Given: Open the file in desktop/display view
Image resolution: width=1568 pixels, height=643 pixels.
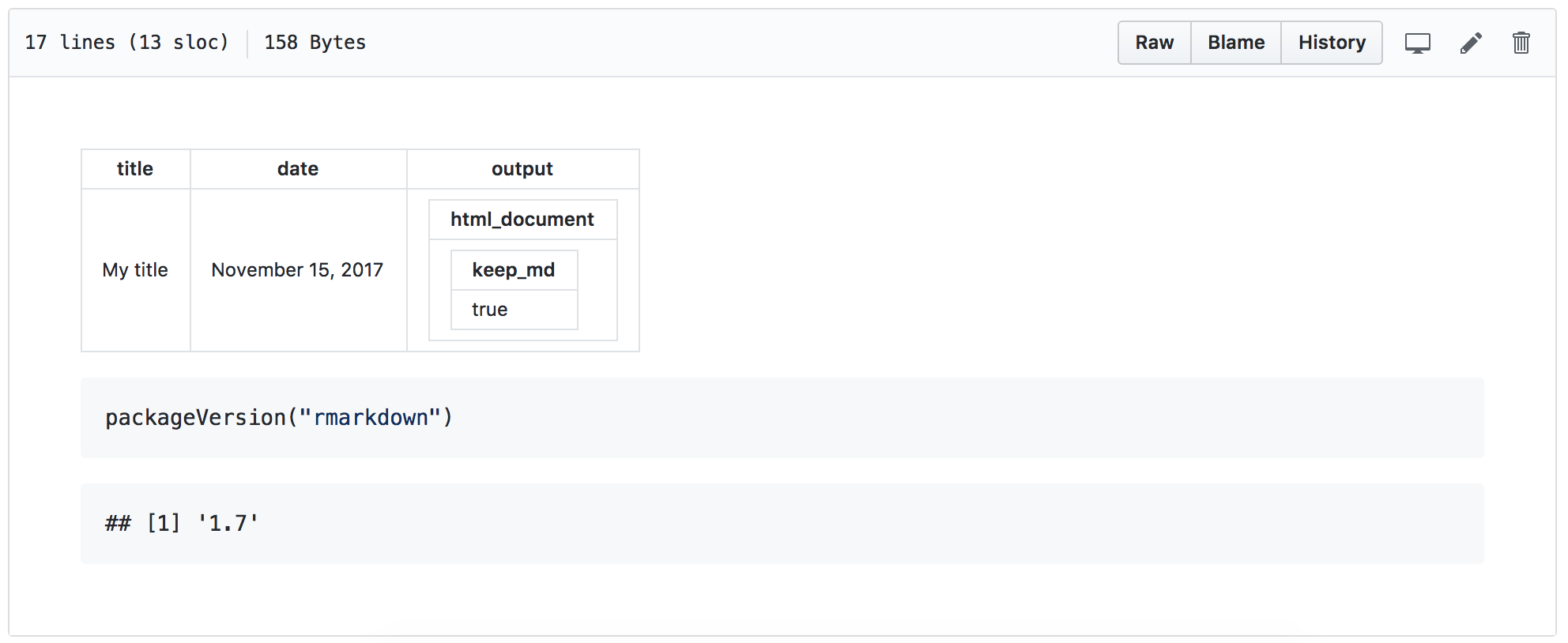Looking at the screenshot, I should click(1418, 43).
